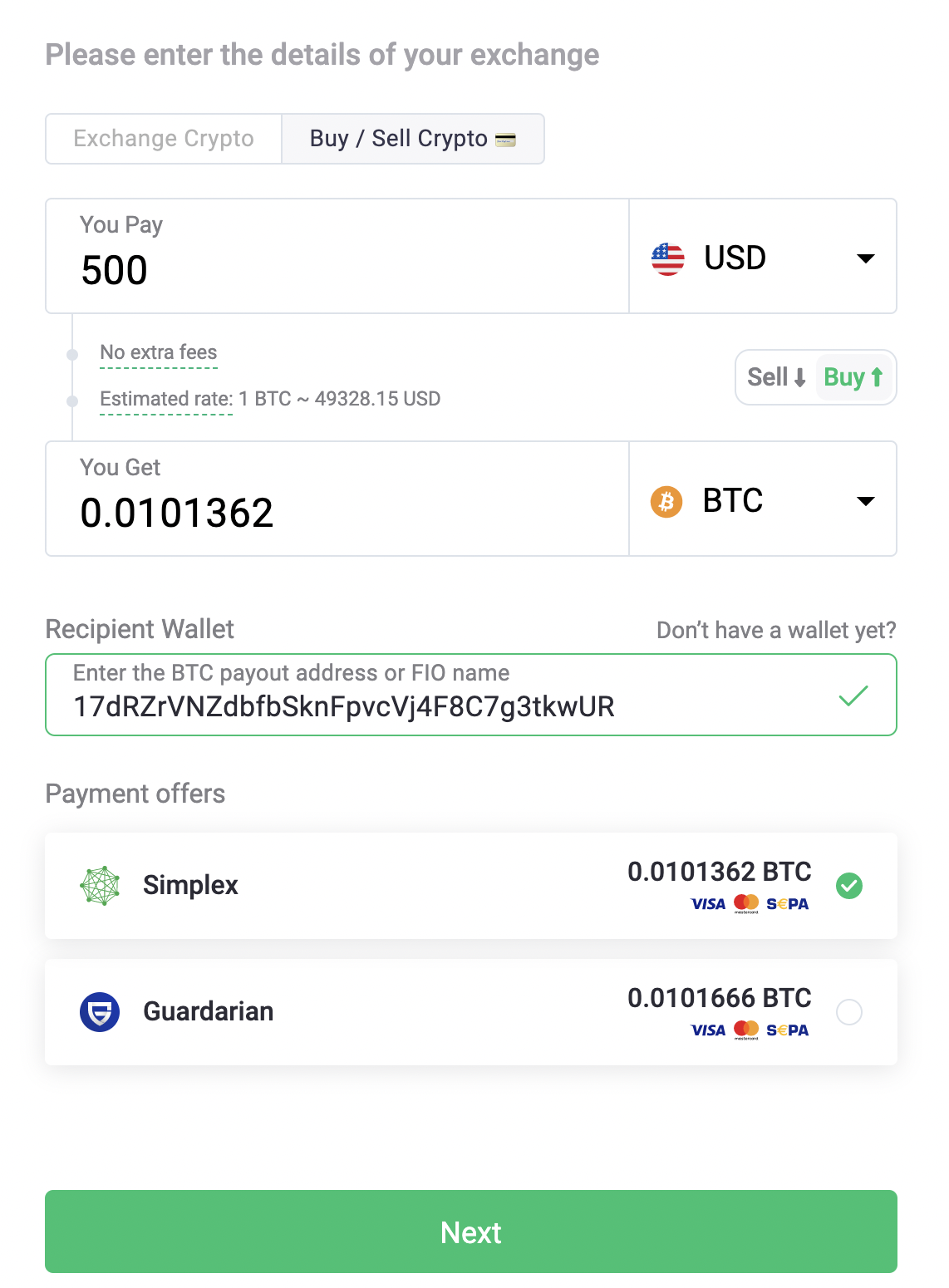Screen dimensions: 949x1288
Task: Click the Guardarian blue shield logo
Action: point(100,1012)
